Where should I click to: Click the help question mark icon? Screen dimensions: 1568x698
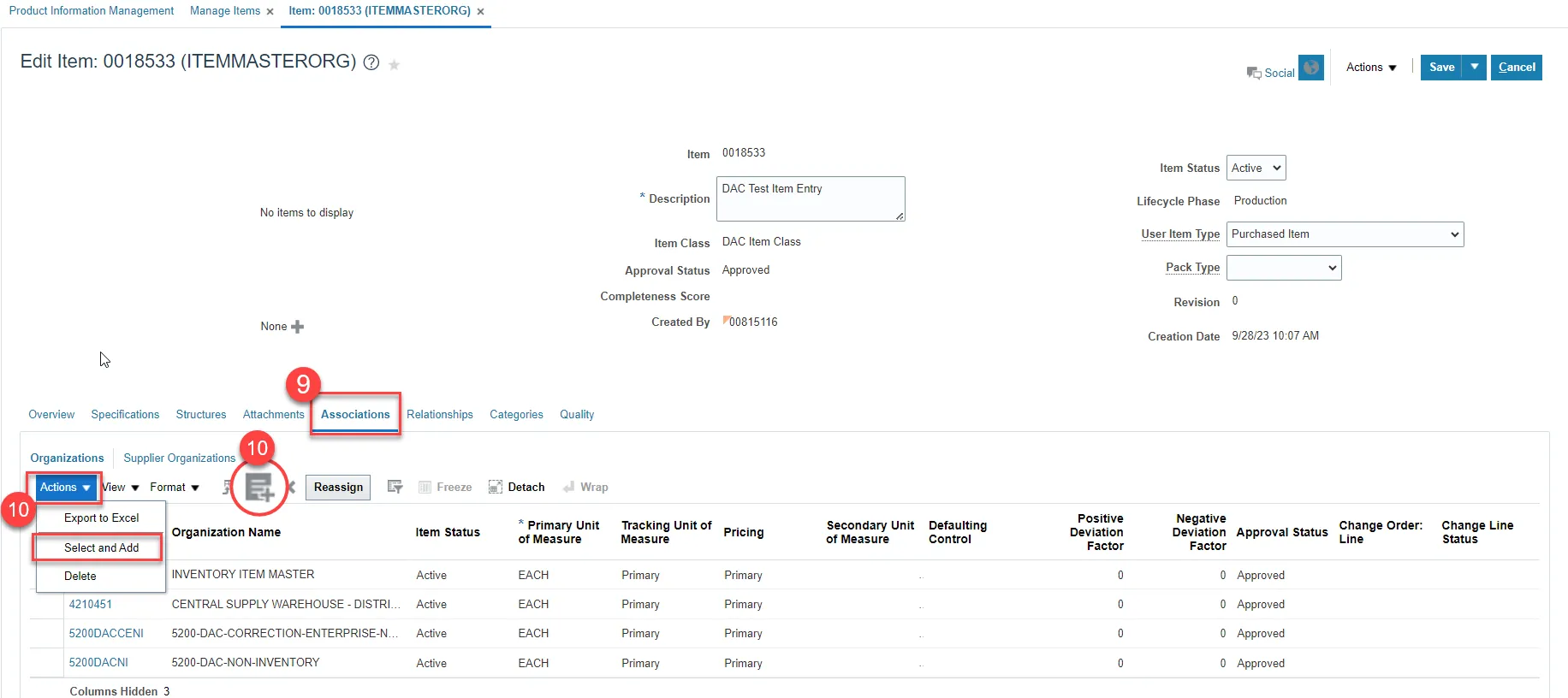pyautogui.click(x=371, y=62)
